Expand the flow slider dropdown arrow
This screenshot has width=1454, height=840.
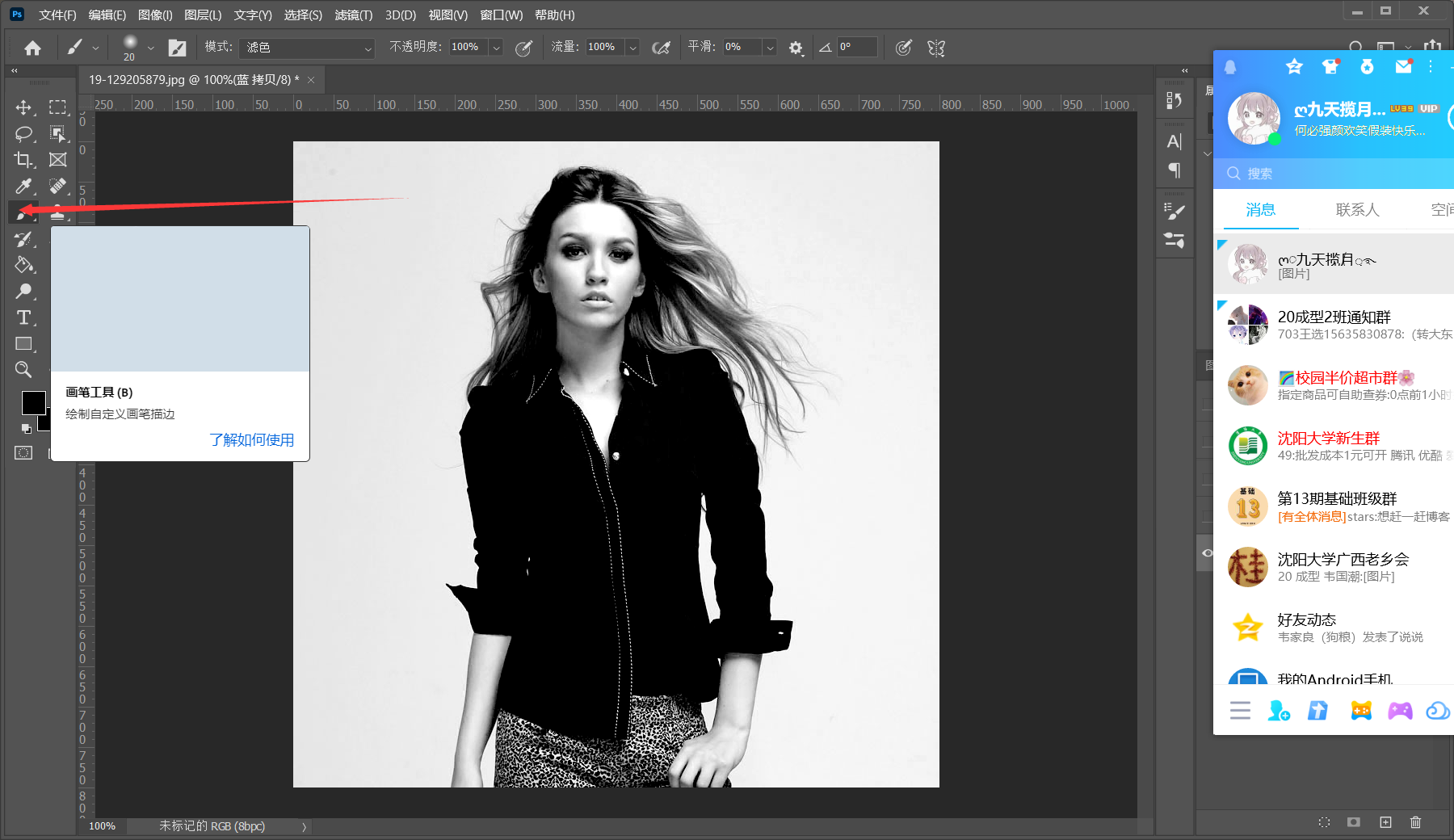coord(633,48)
